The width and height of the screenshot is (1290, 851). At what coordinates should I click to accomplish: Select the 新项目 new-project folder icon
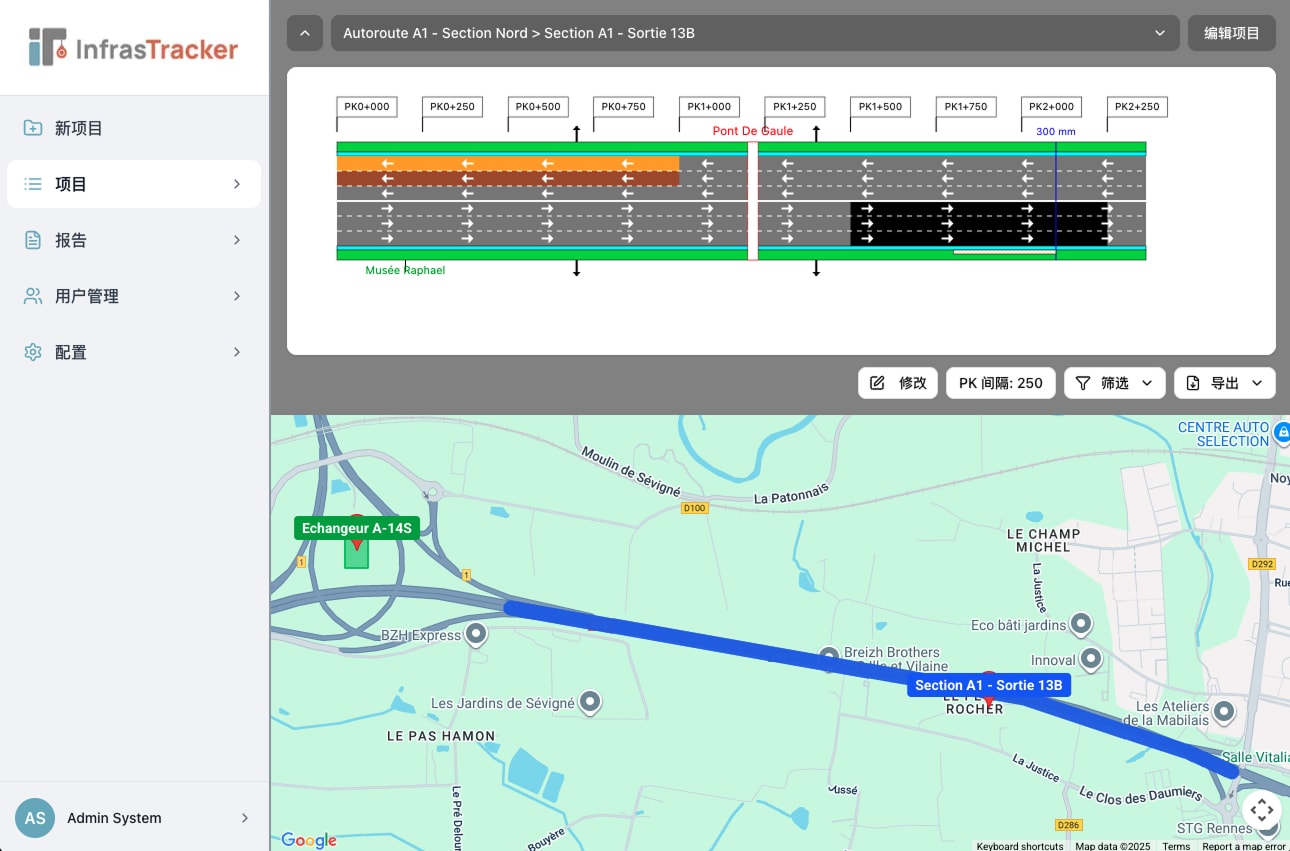(x=32, y=128)
